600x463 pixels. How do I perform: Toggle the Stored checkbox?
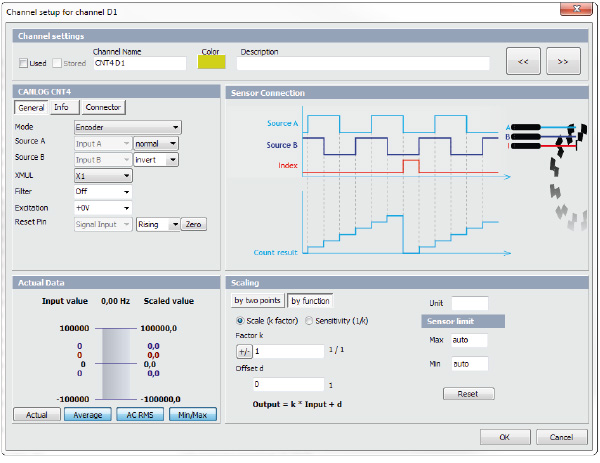pos(57,63)
